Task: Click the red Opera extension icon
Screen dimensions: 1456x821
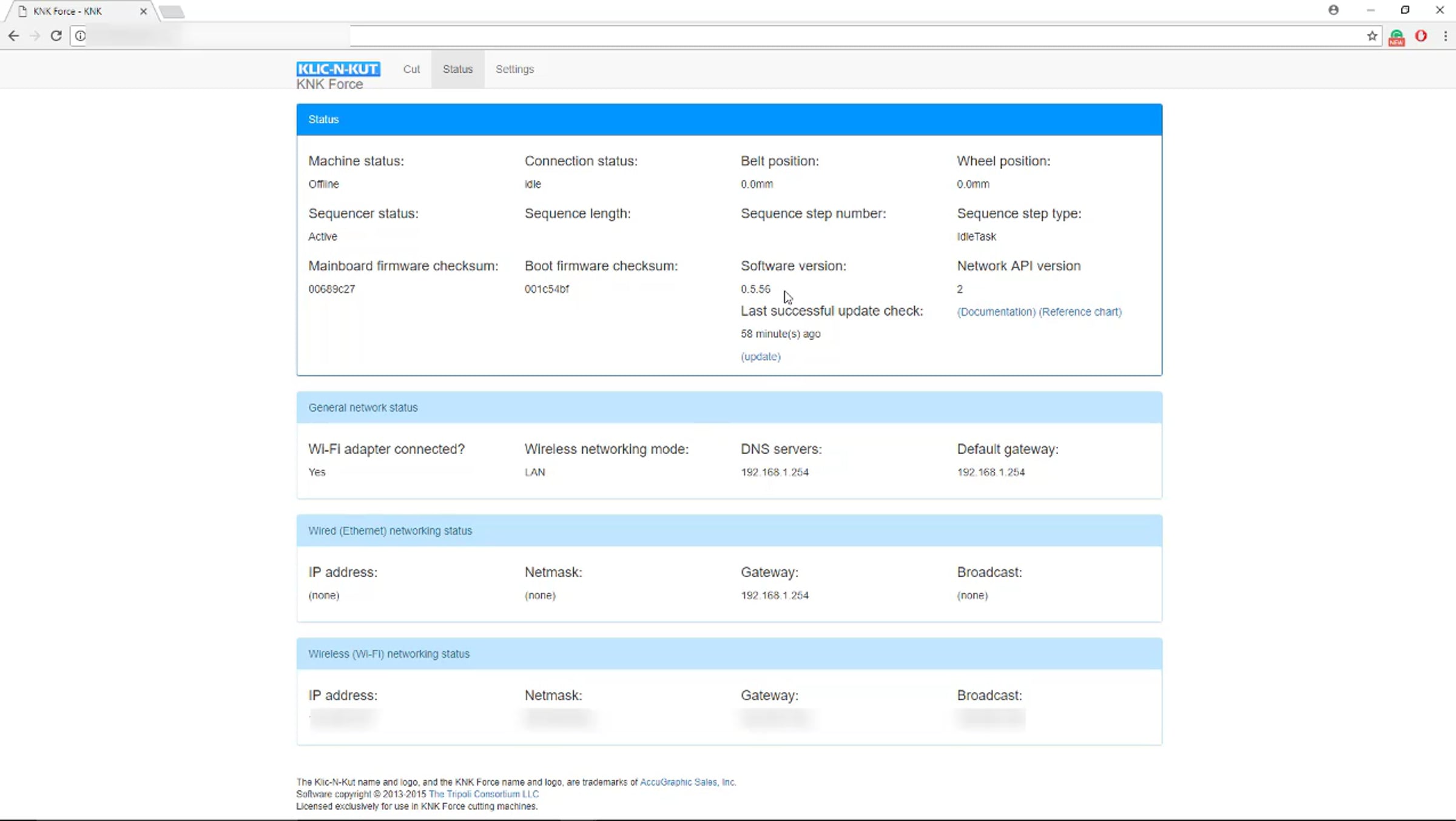Action: (x=1421, y=36)
